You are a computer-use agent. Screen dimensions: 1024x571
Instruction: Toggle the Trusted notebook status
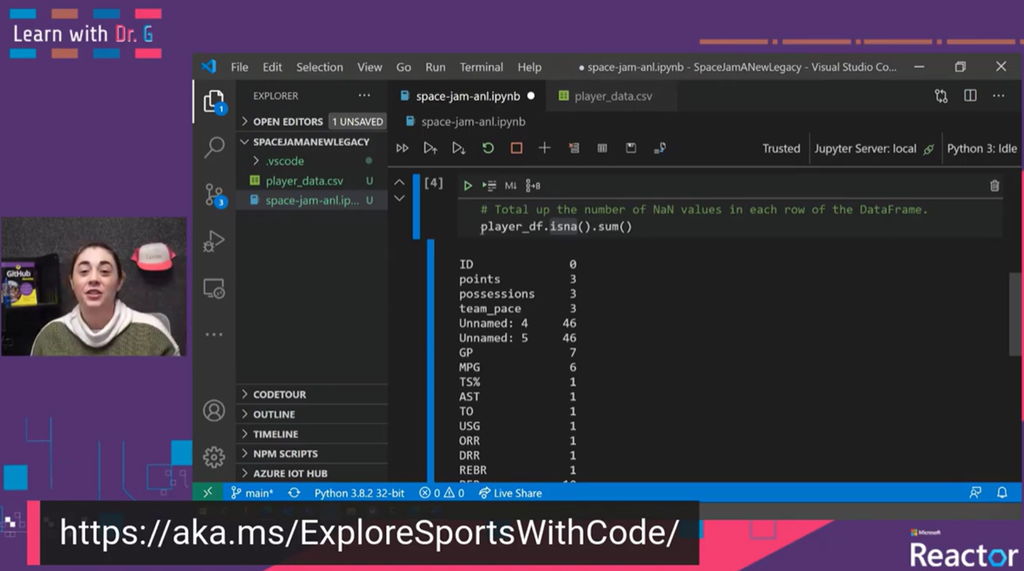tap(781, 148)
